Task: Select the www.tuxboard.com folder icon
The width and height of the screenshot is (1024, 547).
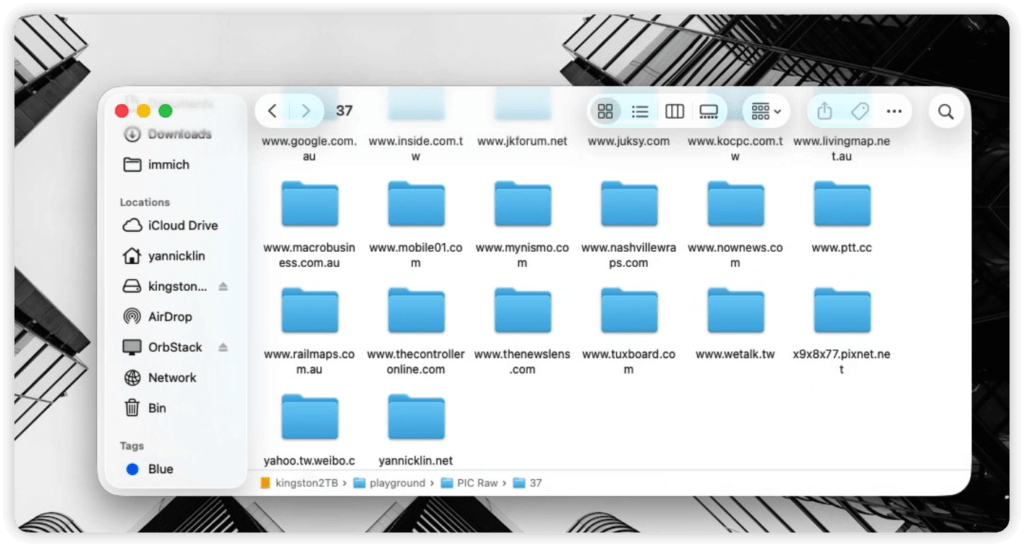Action: [629, 310]
